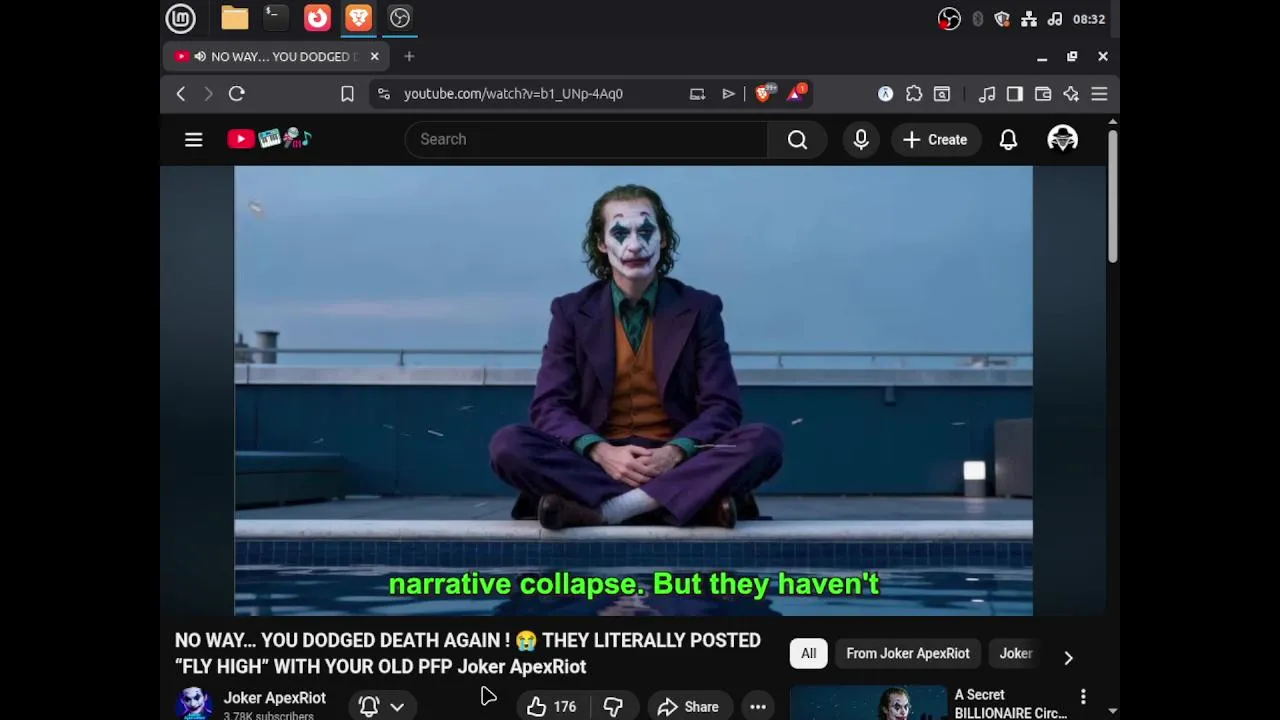Click the video player to pause
1280x720 pixels.
click(x=633, y=391)
